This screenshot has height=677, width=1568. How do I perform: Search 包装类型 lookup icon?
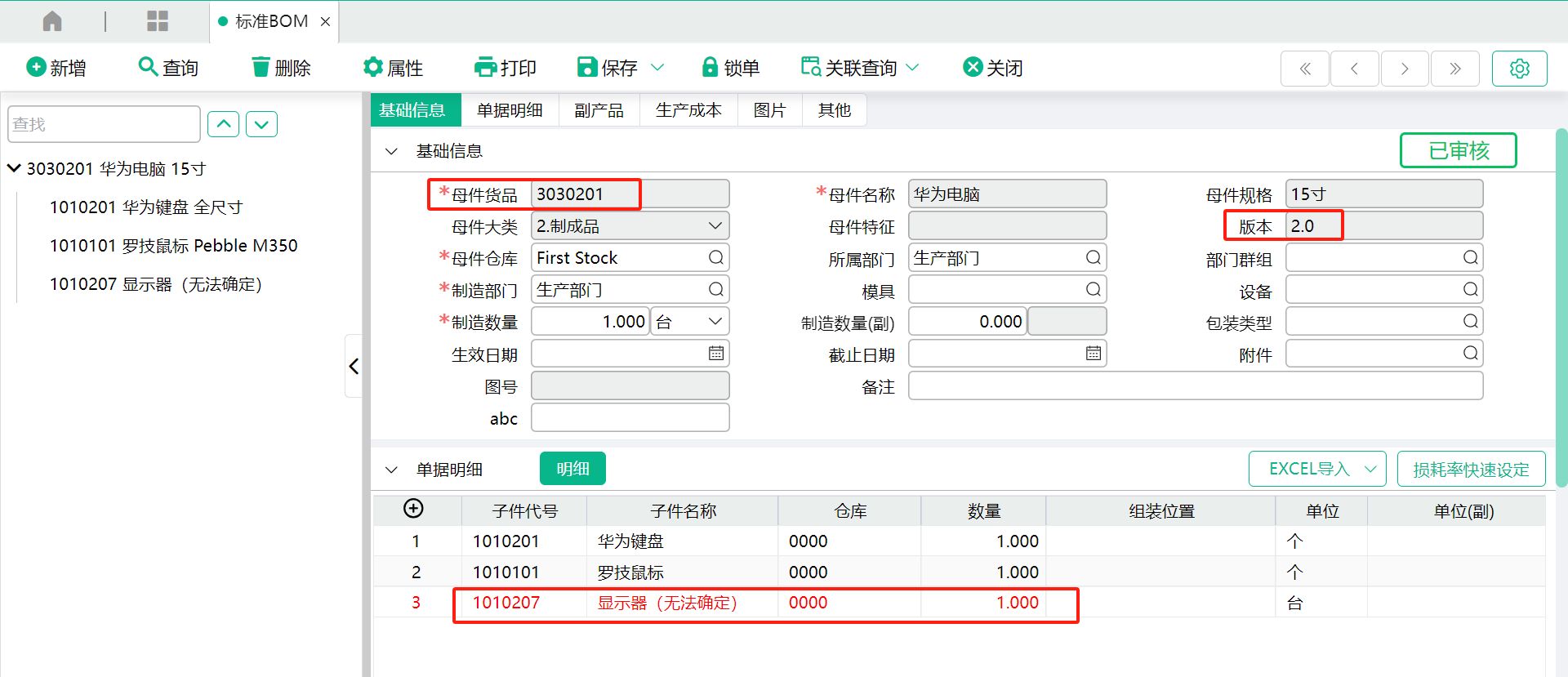coord(1471,322)
